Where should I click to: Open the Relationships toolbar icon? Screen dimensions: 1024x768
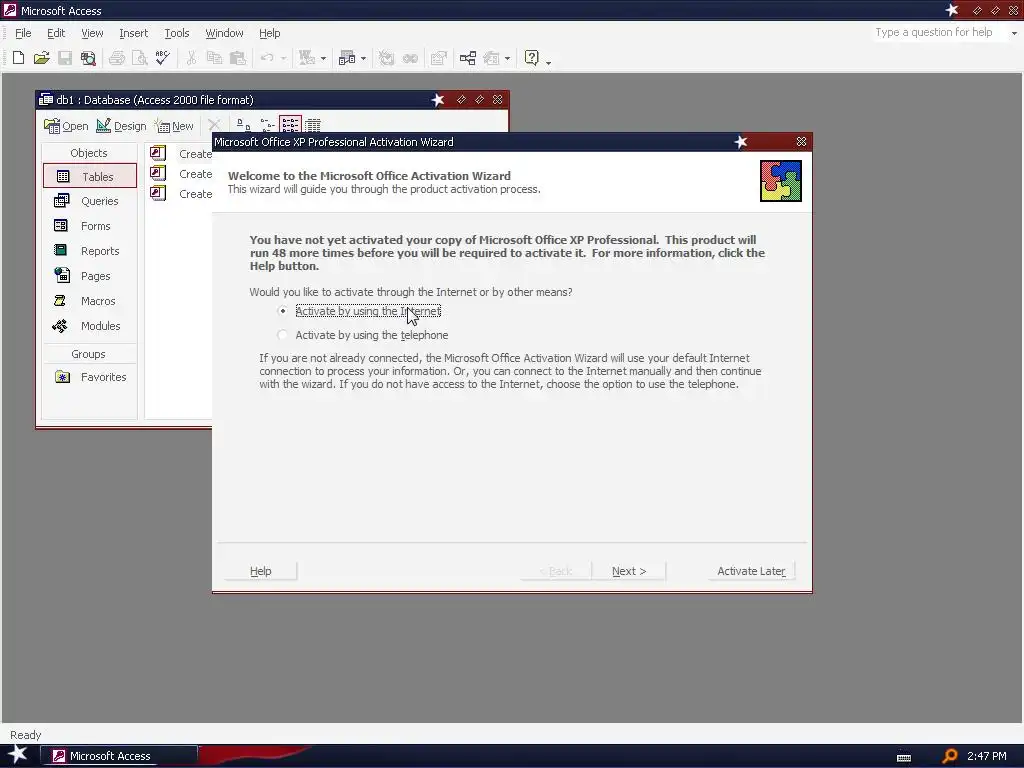[x=468, y=58]
